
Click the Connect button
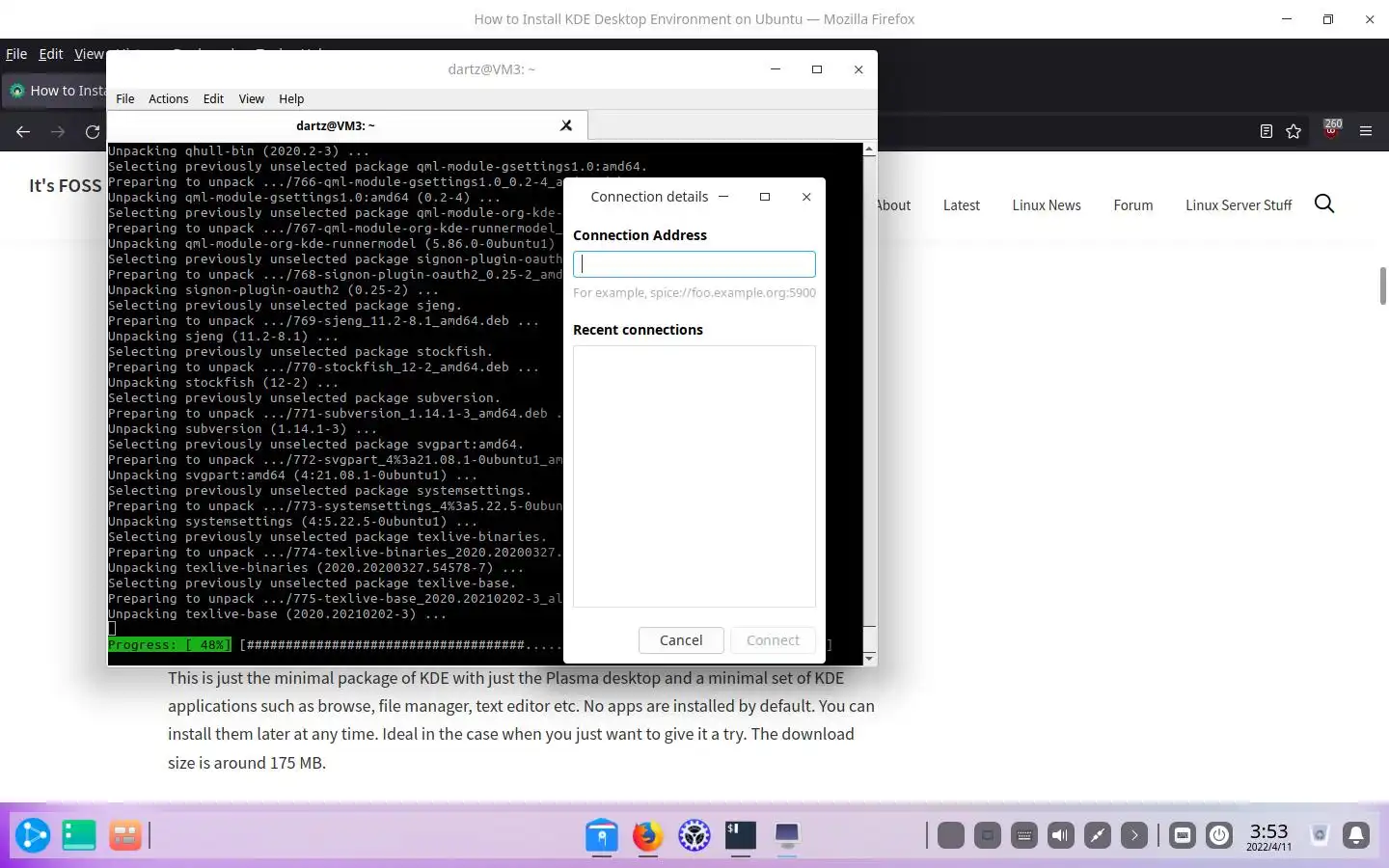(774, 640)
